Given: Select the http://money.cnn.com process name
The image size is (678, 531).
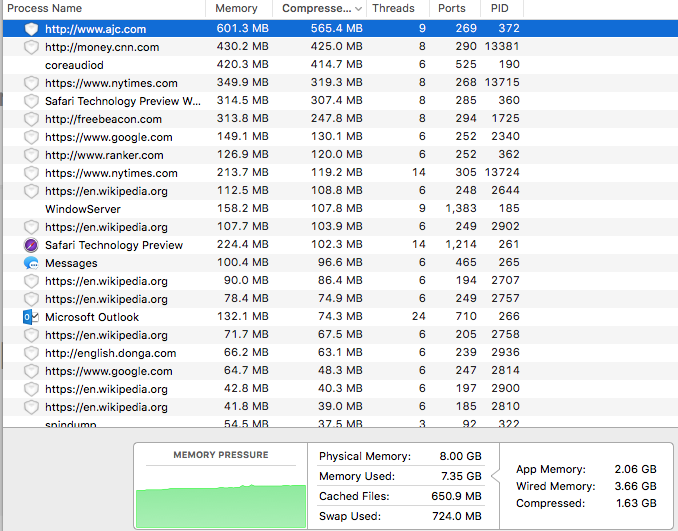Looking at the screenshot, I should pyautogui.click(x=102, y=47).
